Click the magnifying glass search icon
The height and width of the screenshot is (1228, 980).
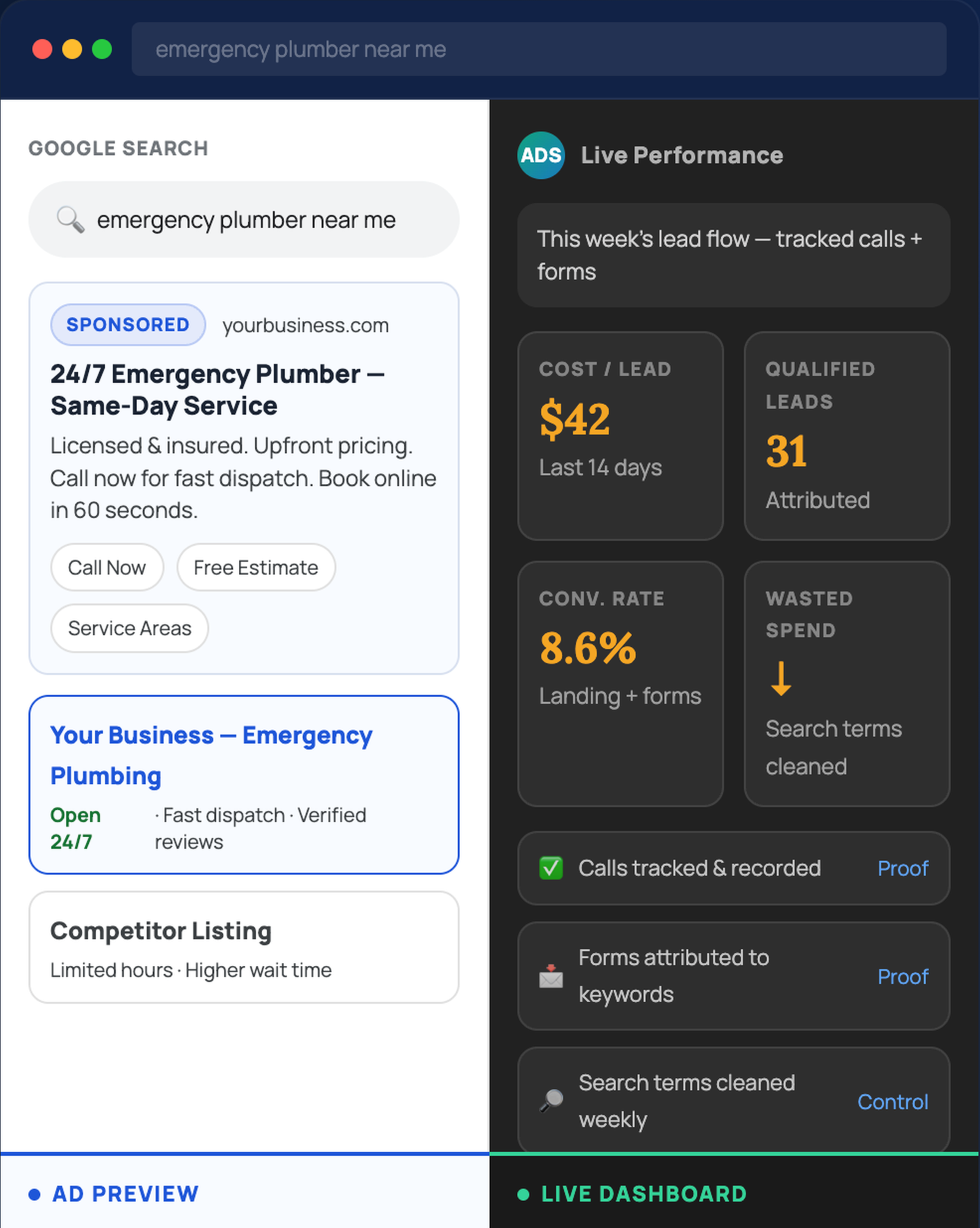tap(70, 219)
